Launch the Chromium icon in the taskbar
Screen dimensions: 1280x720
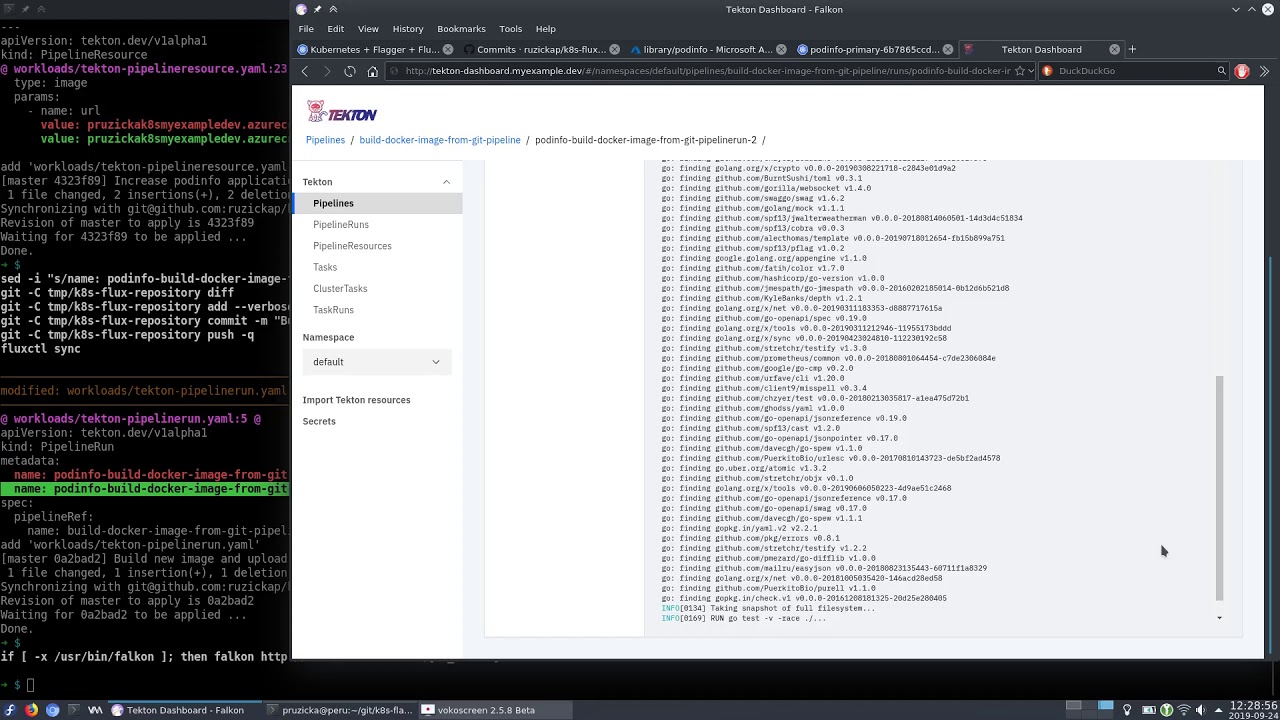(52, 710)
